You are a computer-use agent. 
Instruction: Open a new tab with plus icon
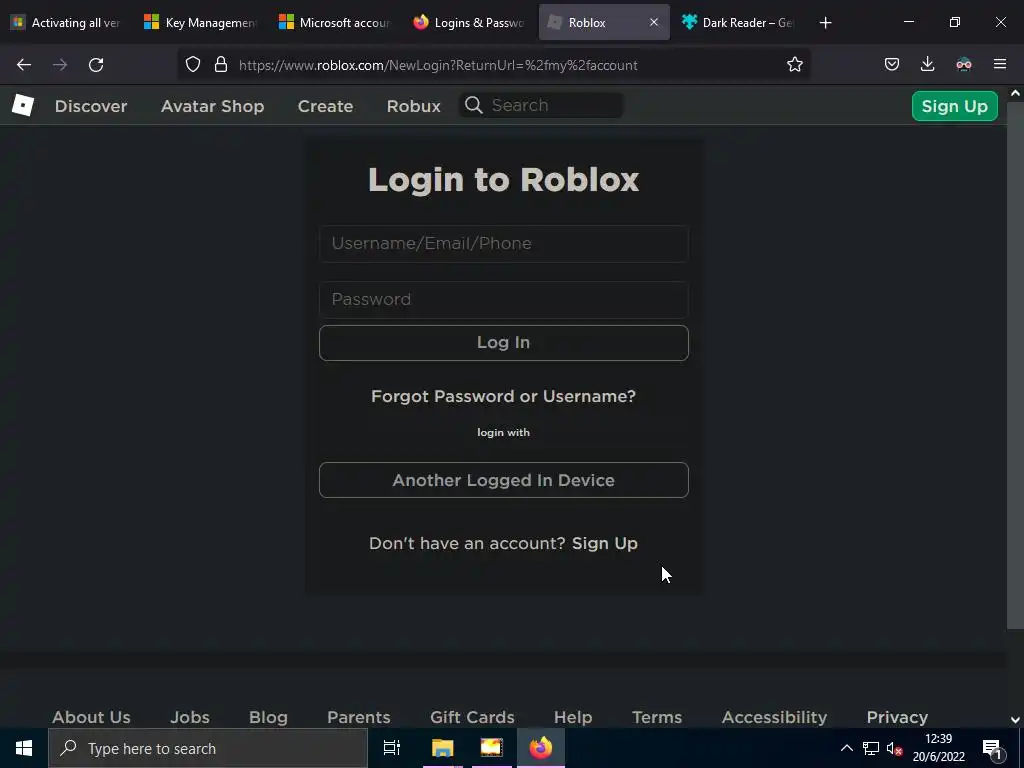(x=825, y=23)
